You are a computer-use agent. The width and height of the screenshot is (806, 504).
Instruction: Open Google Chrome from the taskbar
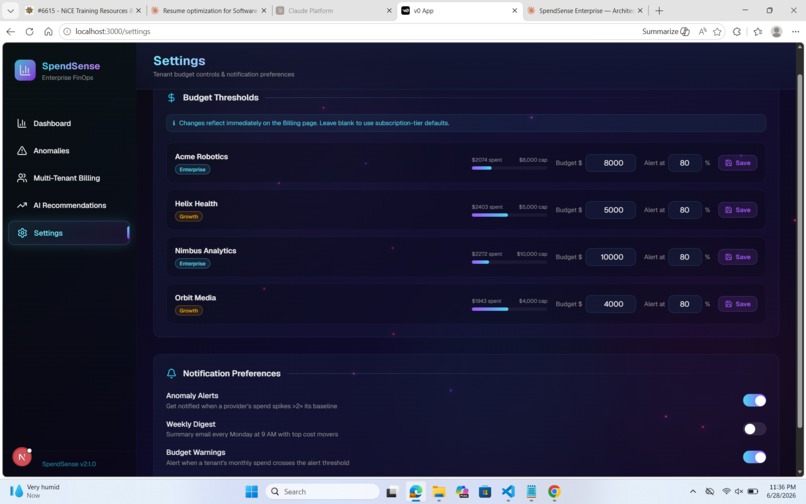554,492
